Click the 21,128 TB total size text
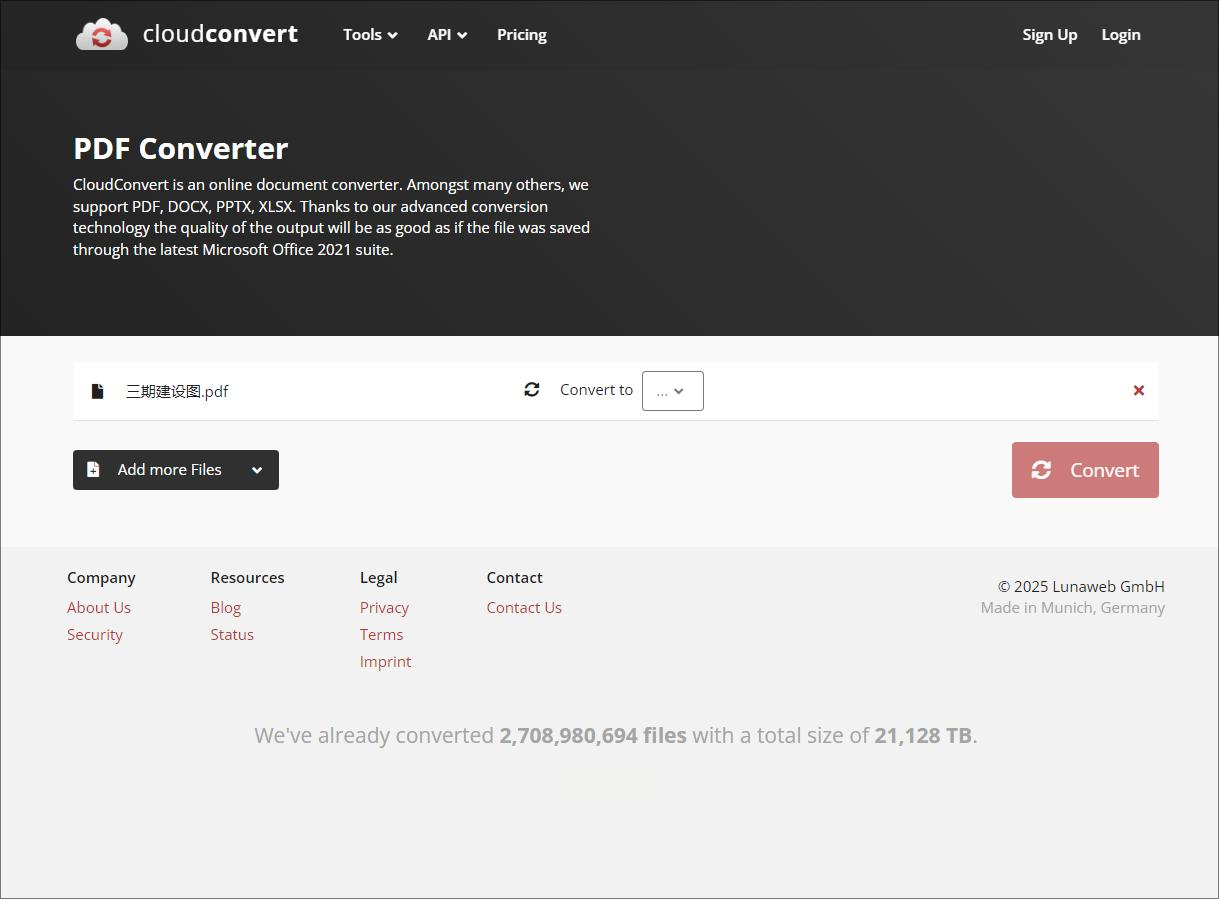The height and width of the screenshot is (899, 1219). [923, 735]
